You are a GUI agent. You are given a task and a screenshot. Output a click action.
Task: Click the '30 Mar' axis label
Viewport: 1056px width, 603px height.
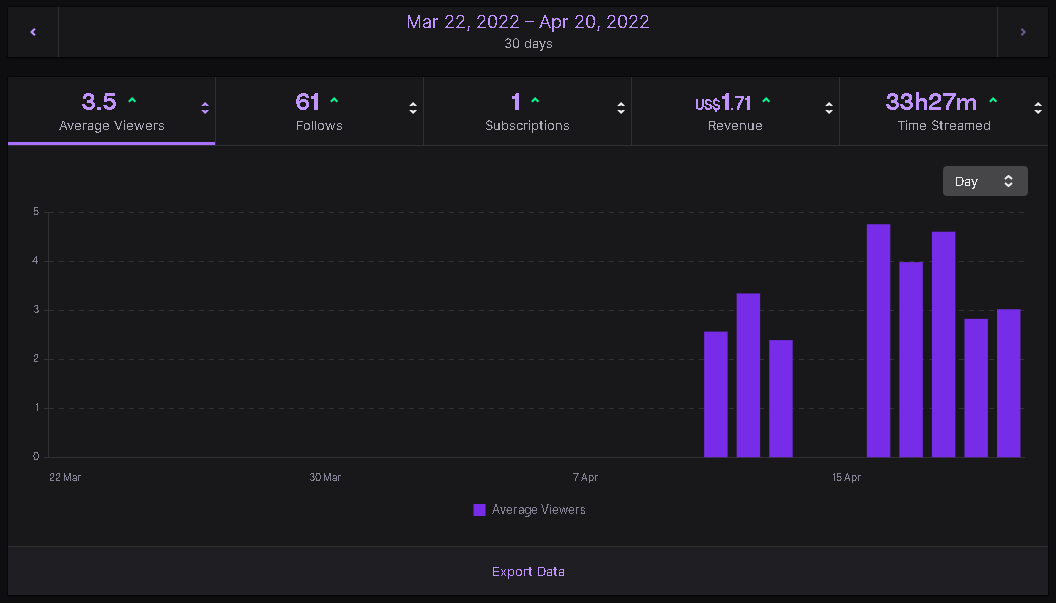(325, 478)
